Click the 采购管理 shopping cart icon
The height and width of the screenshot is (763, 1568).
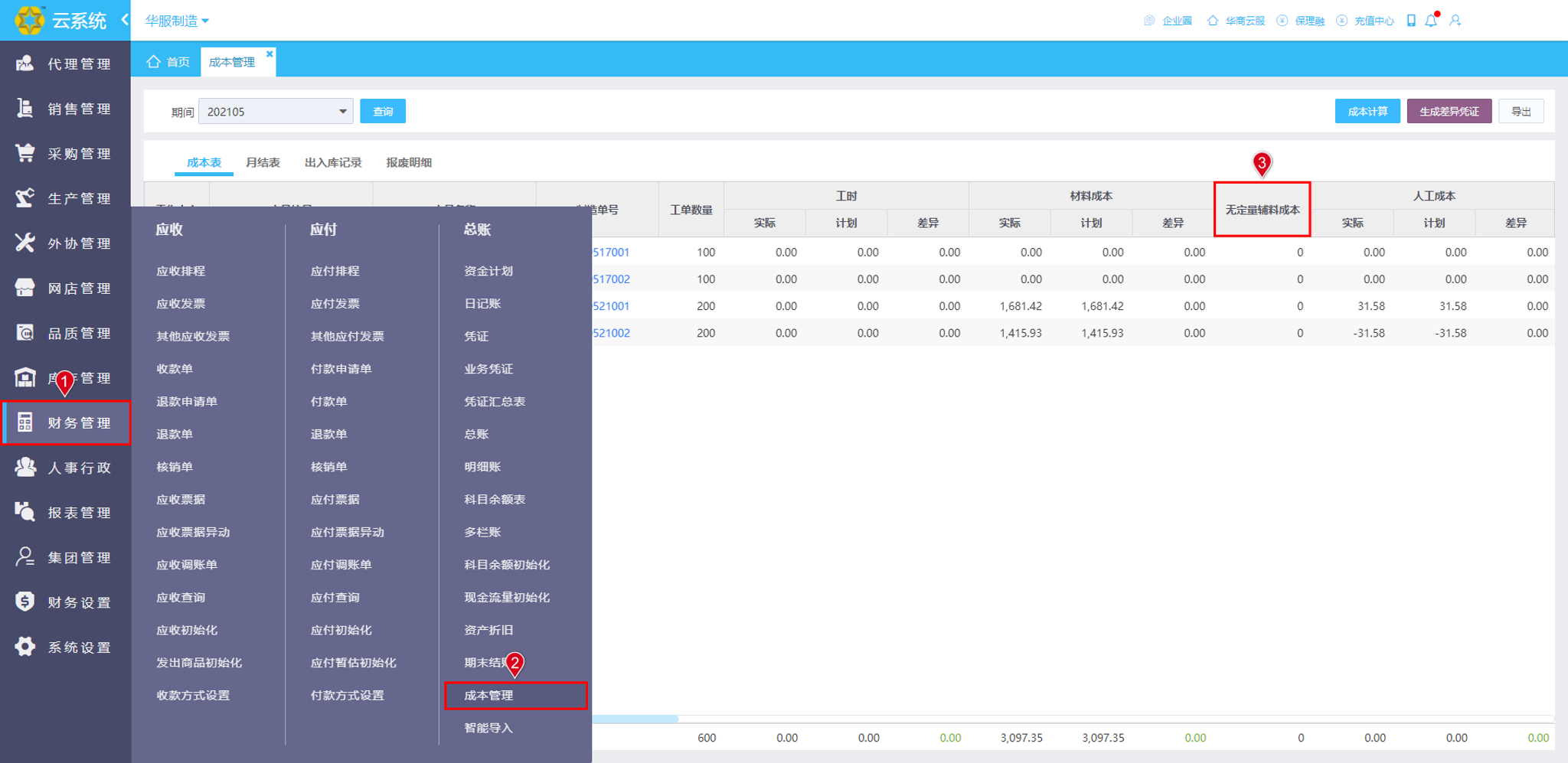click(25, 153)
